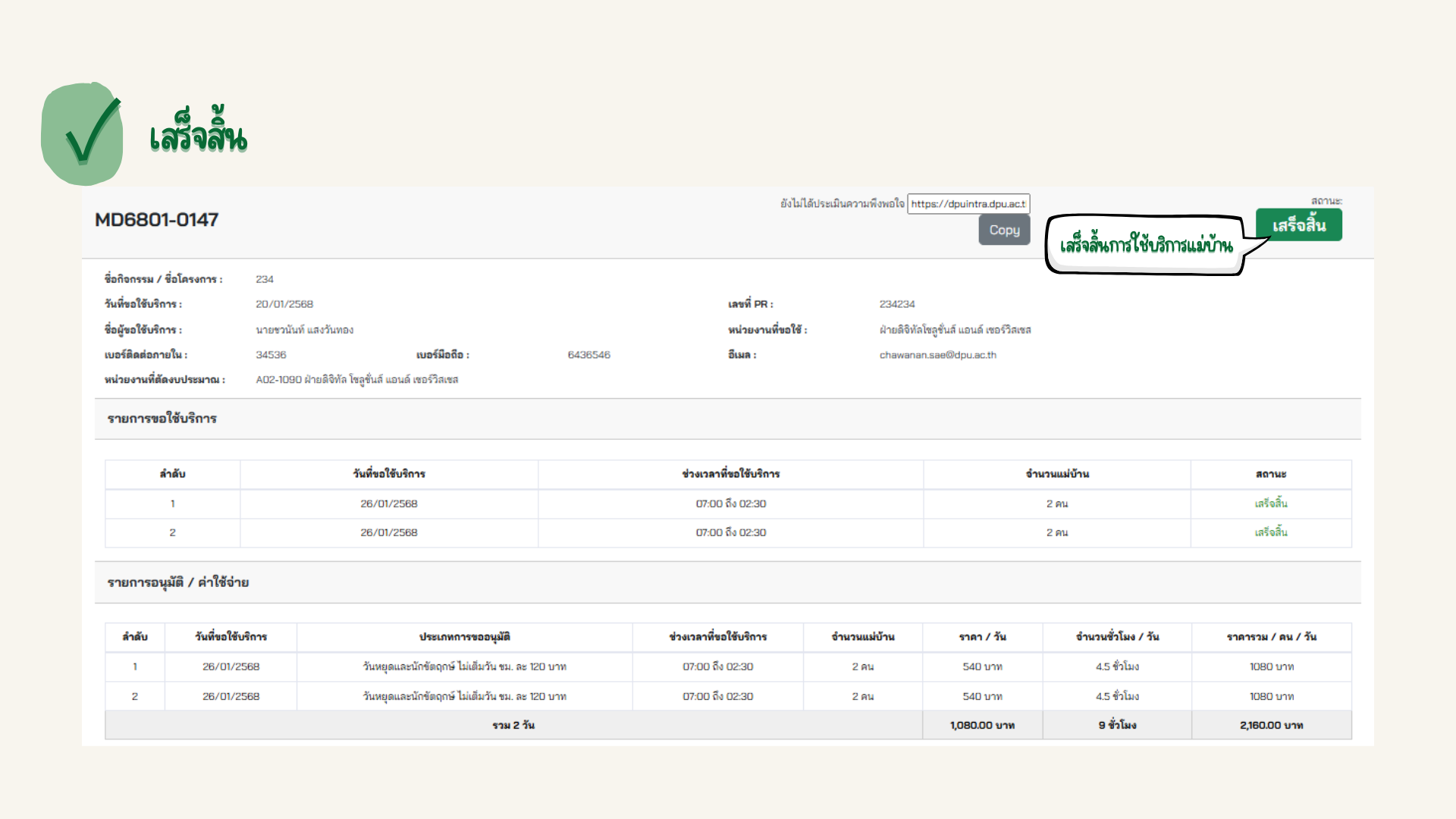The height and width of the screenshot is (819, 1456).
Task: Click approval type text in expense row 1
Action: (x=465, y=667)
